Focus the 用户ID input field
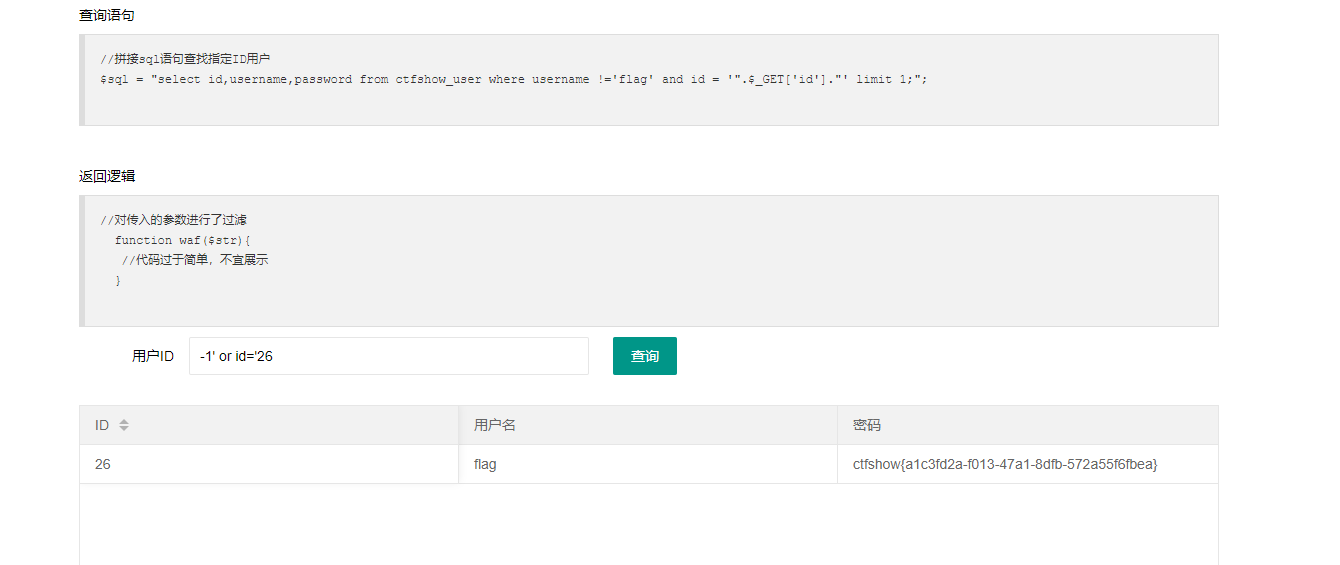The image size is (1340, 565). point(389,356)
